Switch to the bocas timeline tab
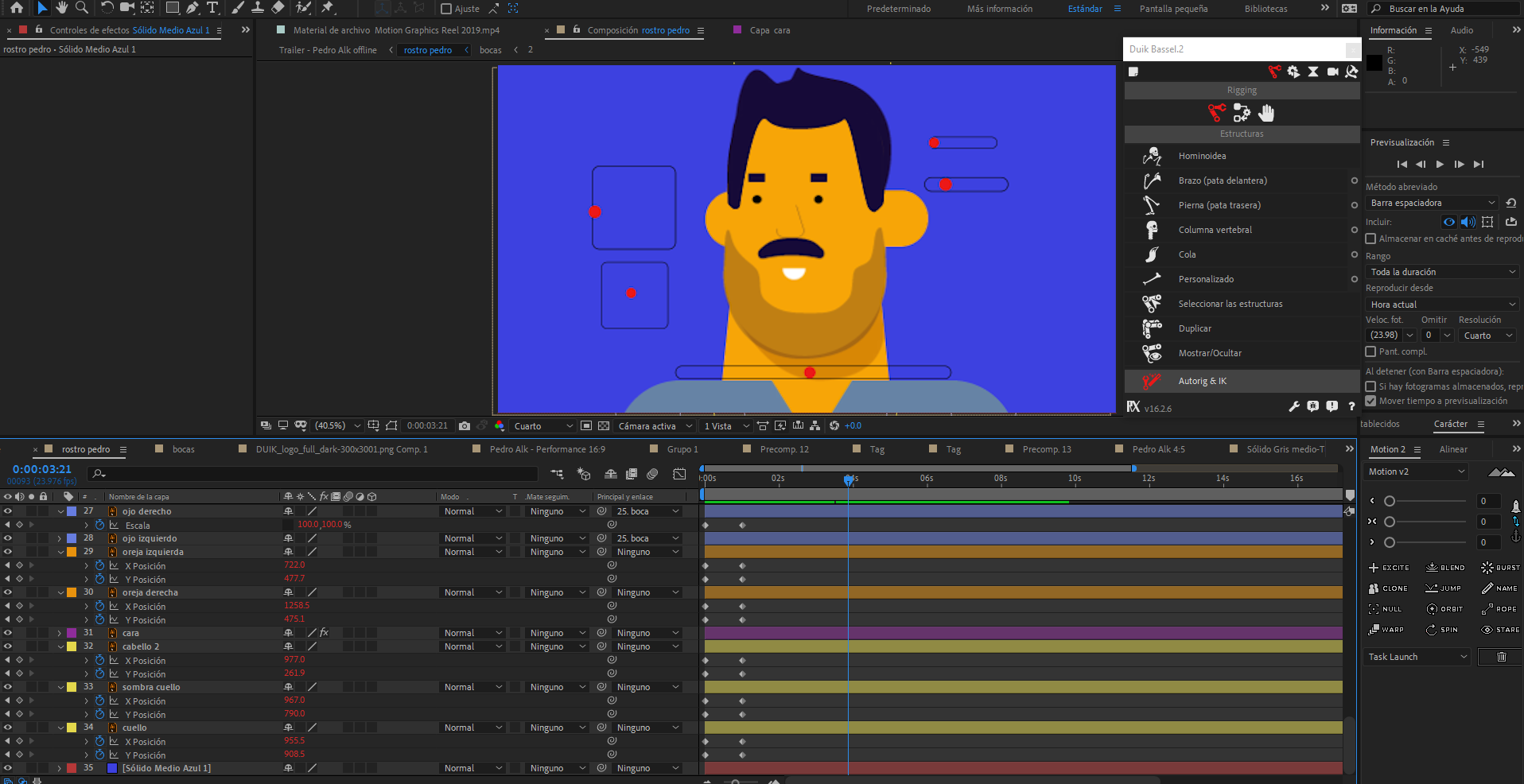The image size is (1524, 784). point(183,449)
